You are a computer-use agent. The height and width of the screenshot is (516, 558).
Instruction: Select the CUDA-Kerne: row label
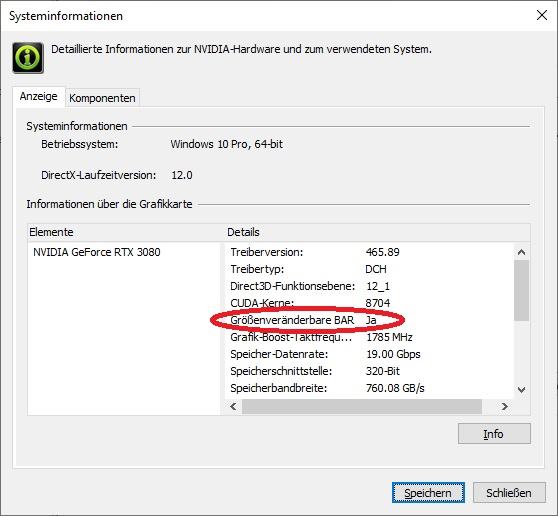262,303
